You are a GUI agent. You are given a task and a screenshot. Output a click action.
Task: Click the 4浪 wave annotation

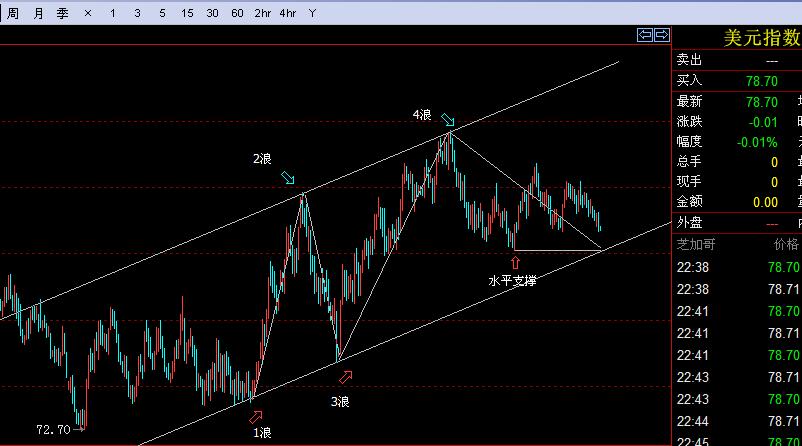point(422,115)
